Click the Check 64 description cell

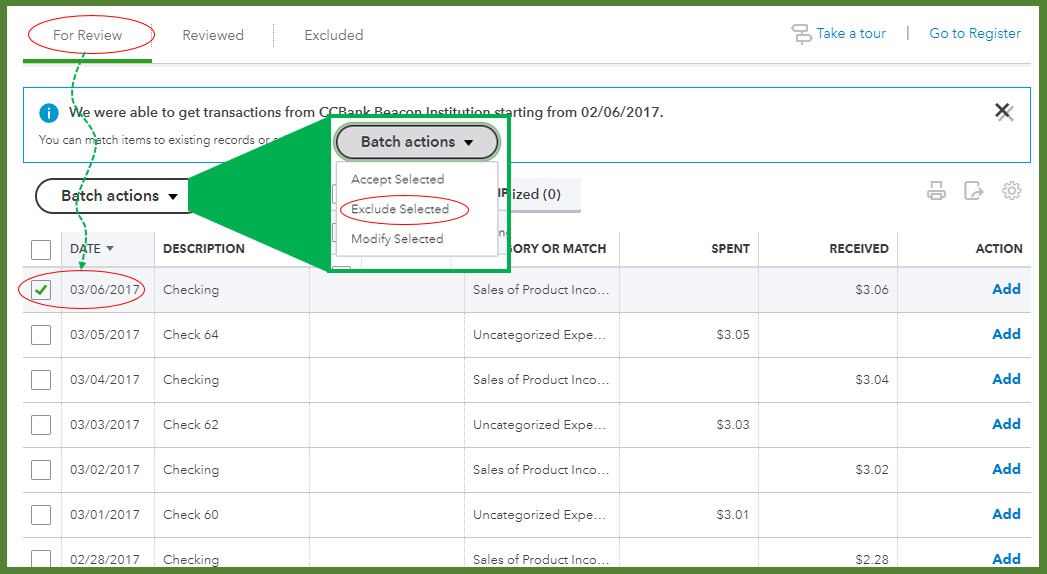coord(191,334)
